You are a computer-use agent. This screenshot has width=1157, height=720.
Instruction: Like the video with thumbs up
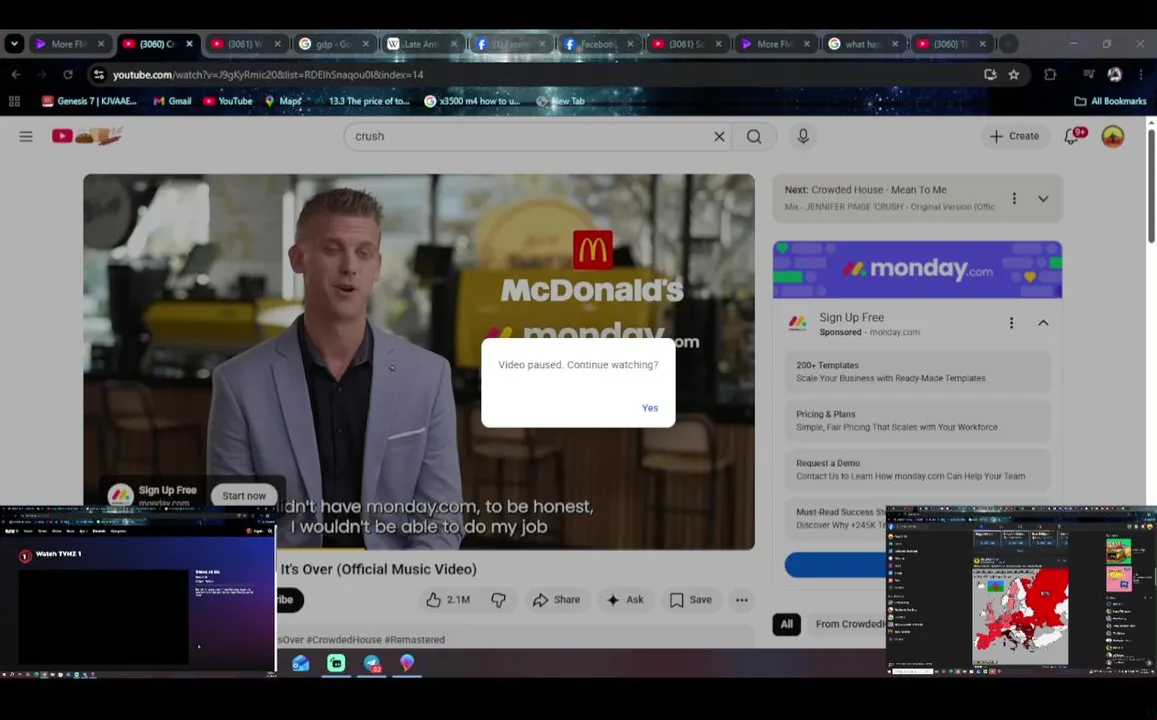(448, 600)
